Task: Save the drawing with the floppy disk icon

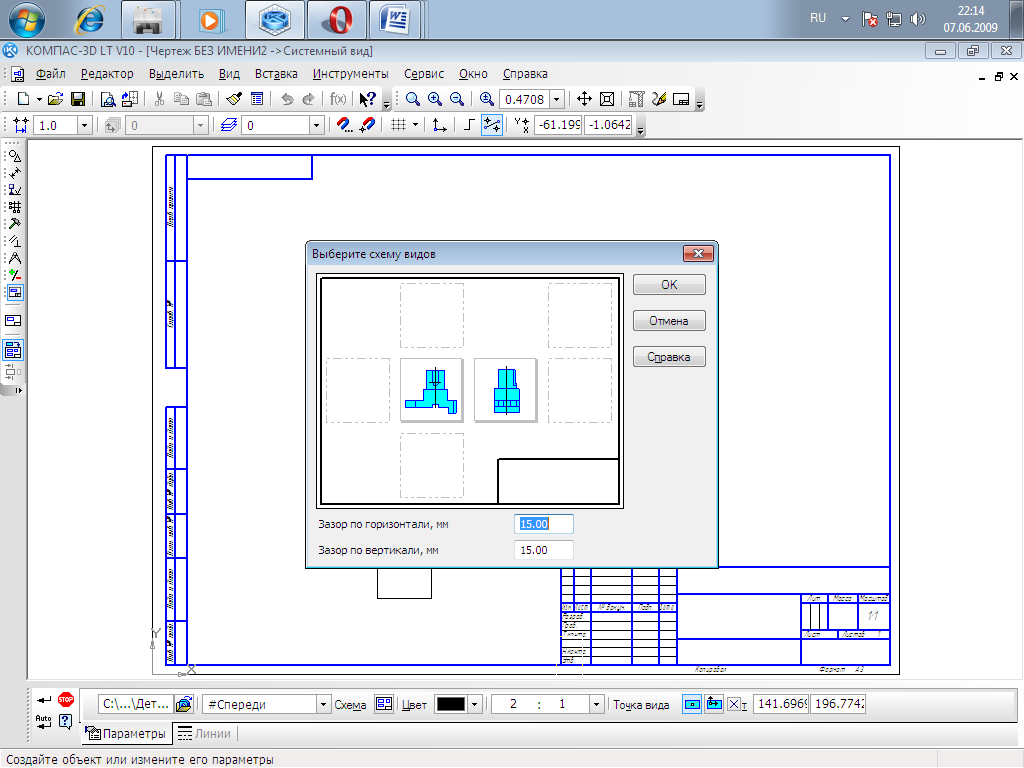Action: pos(78,99)
